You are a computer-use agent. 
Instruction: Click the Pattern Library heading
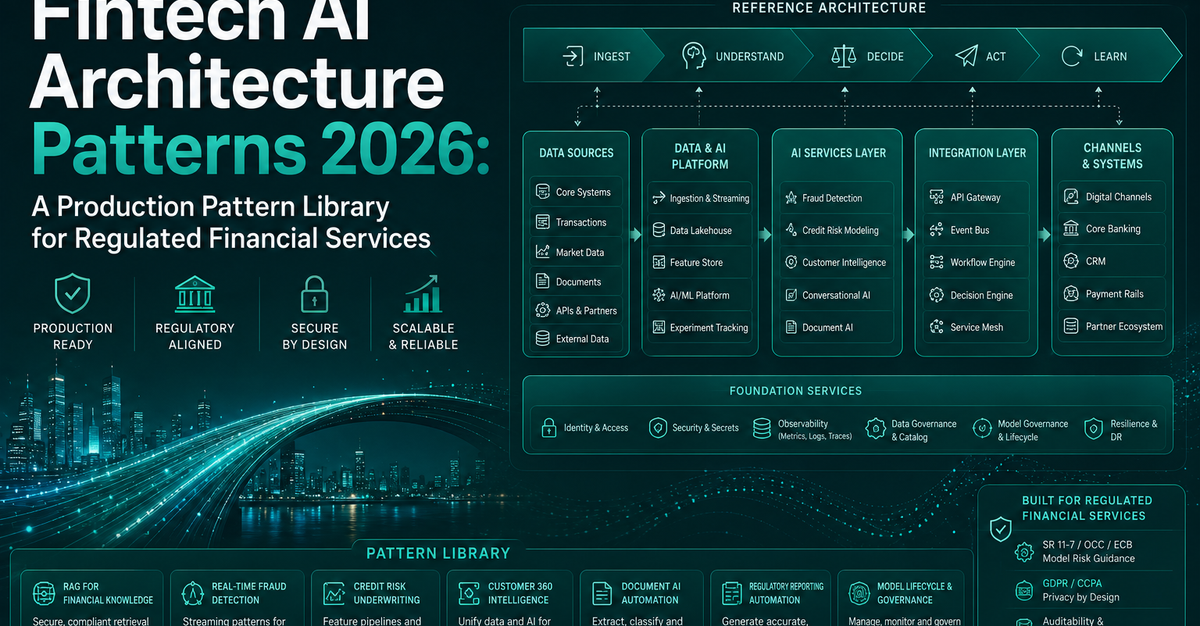coord(438,553)
